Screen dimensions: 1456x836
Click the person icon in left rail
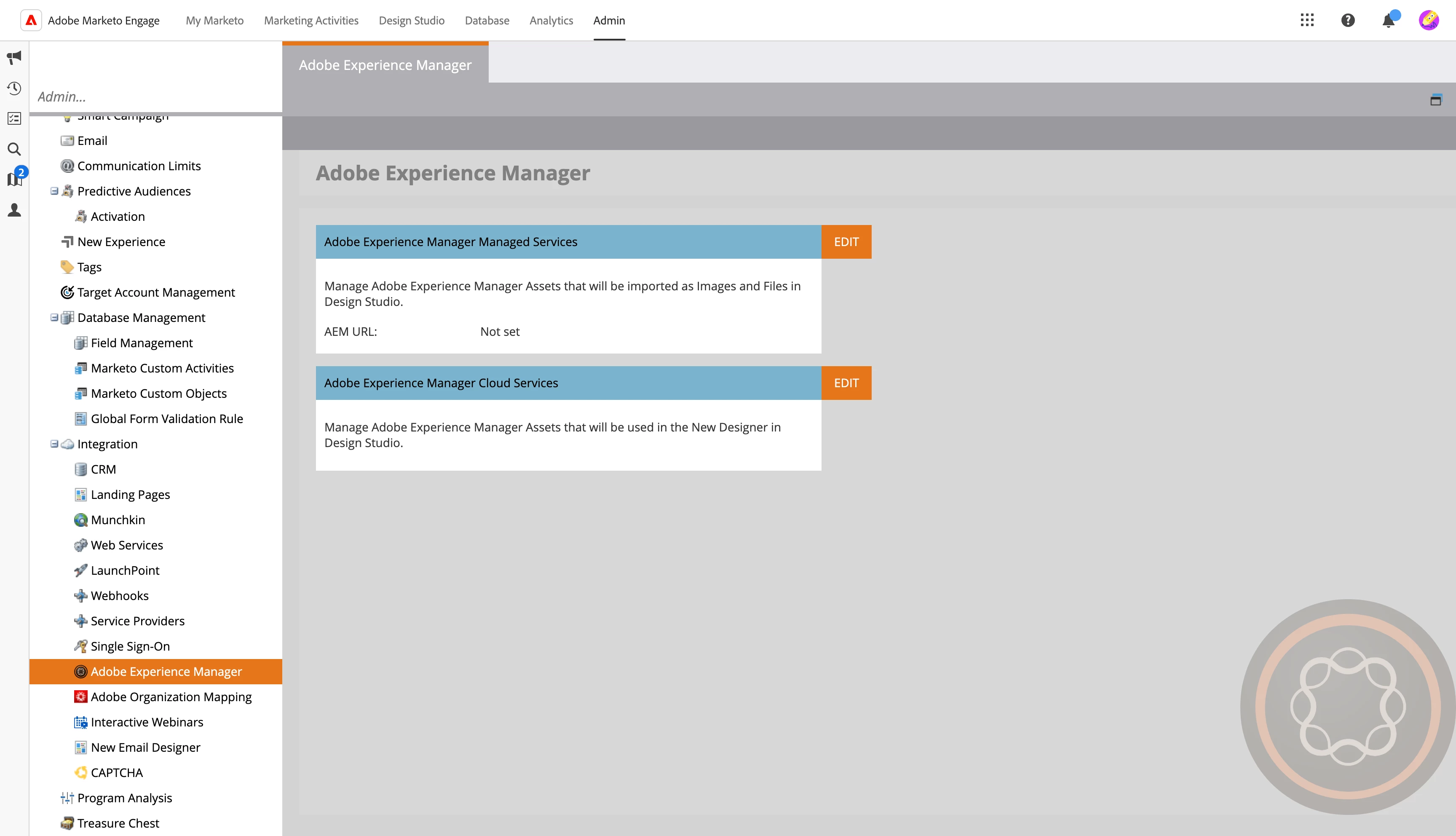tap(14, 210)
